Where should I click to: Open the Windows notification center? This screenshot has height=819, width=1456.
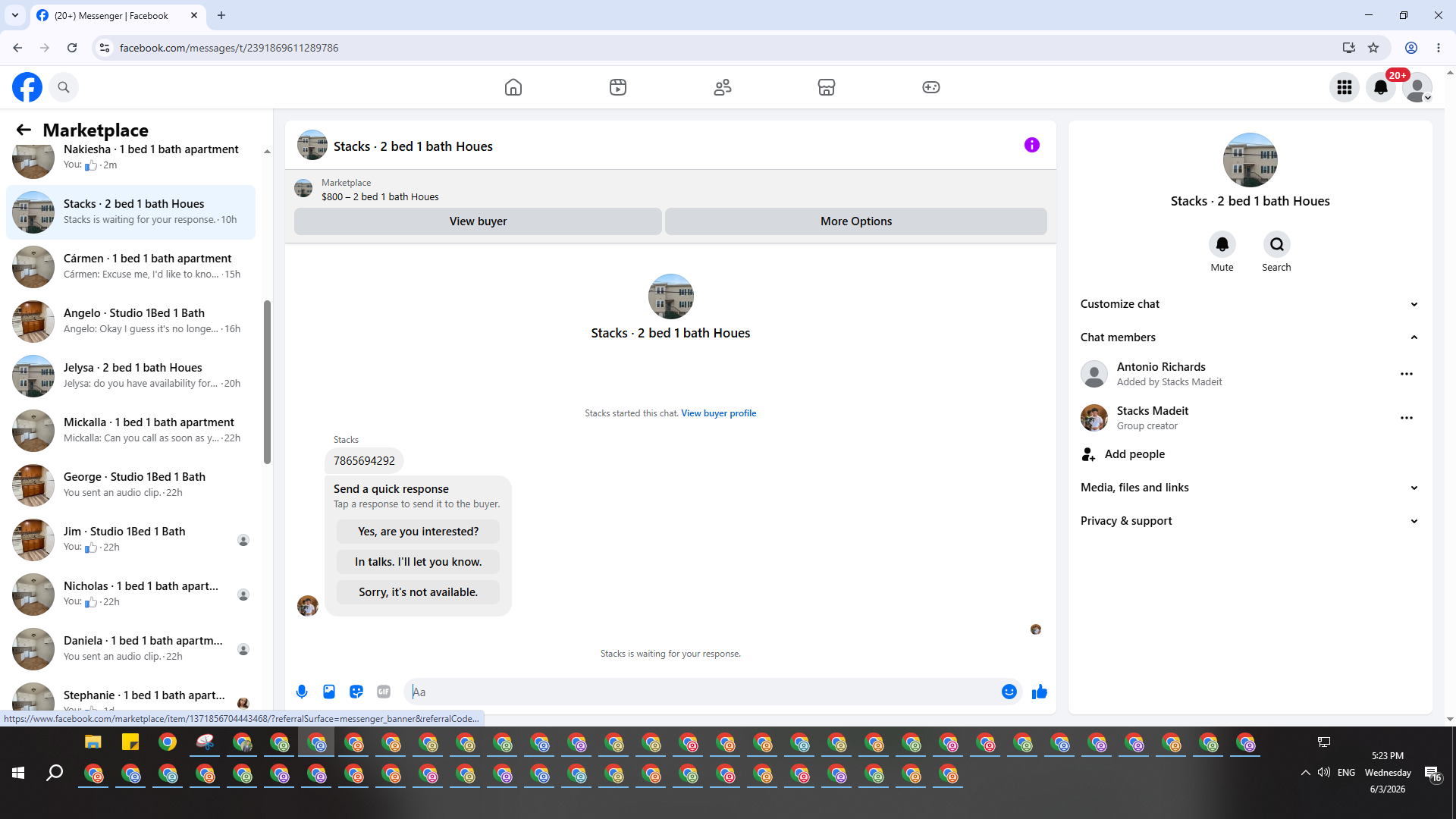pyautogui.click(x=1432, y=773)
